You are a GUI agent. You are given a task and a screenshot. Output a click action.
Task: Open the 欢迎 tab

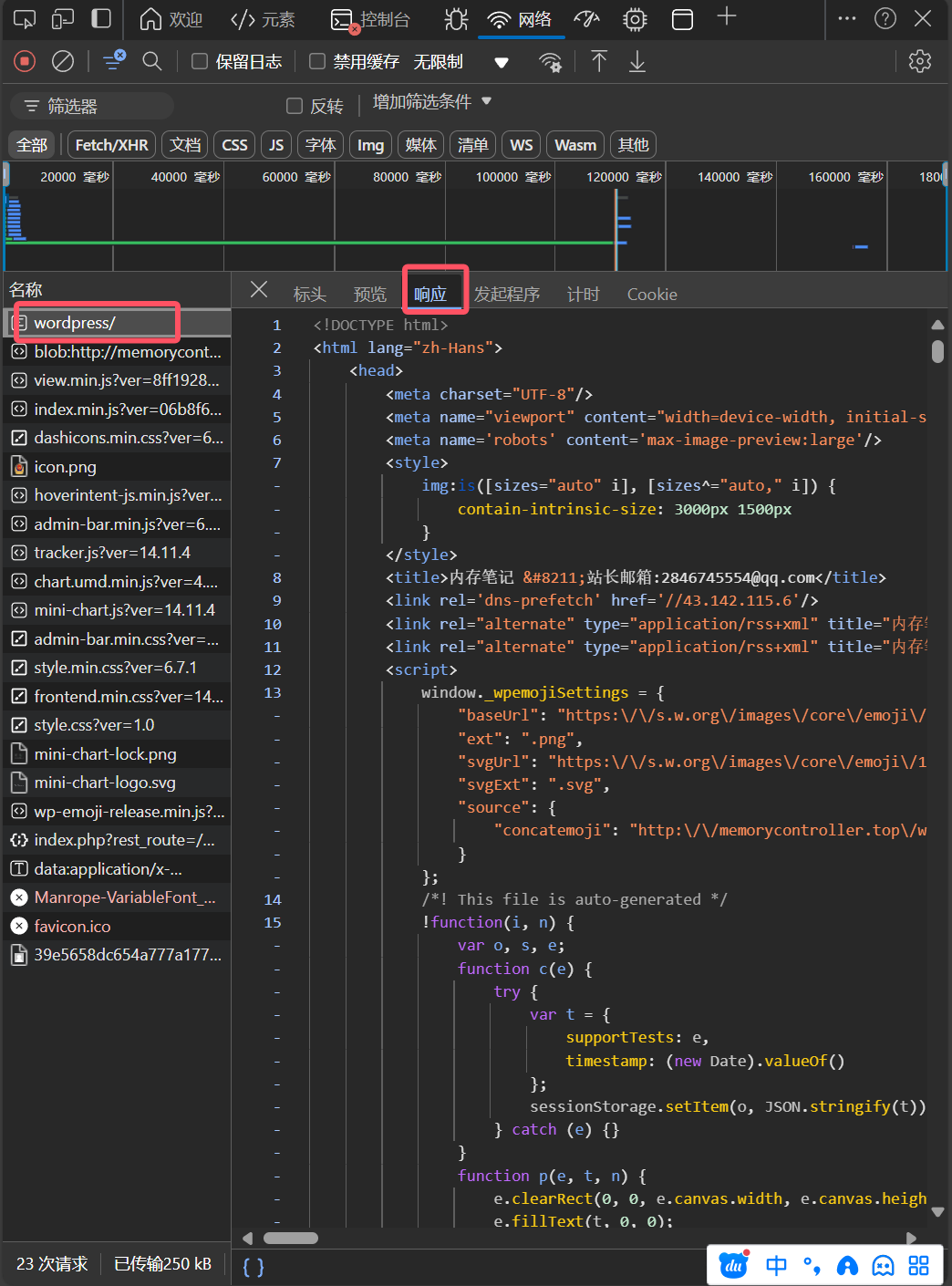tap(171, 19)
